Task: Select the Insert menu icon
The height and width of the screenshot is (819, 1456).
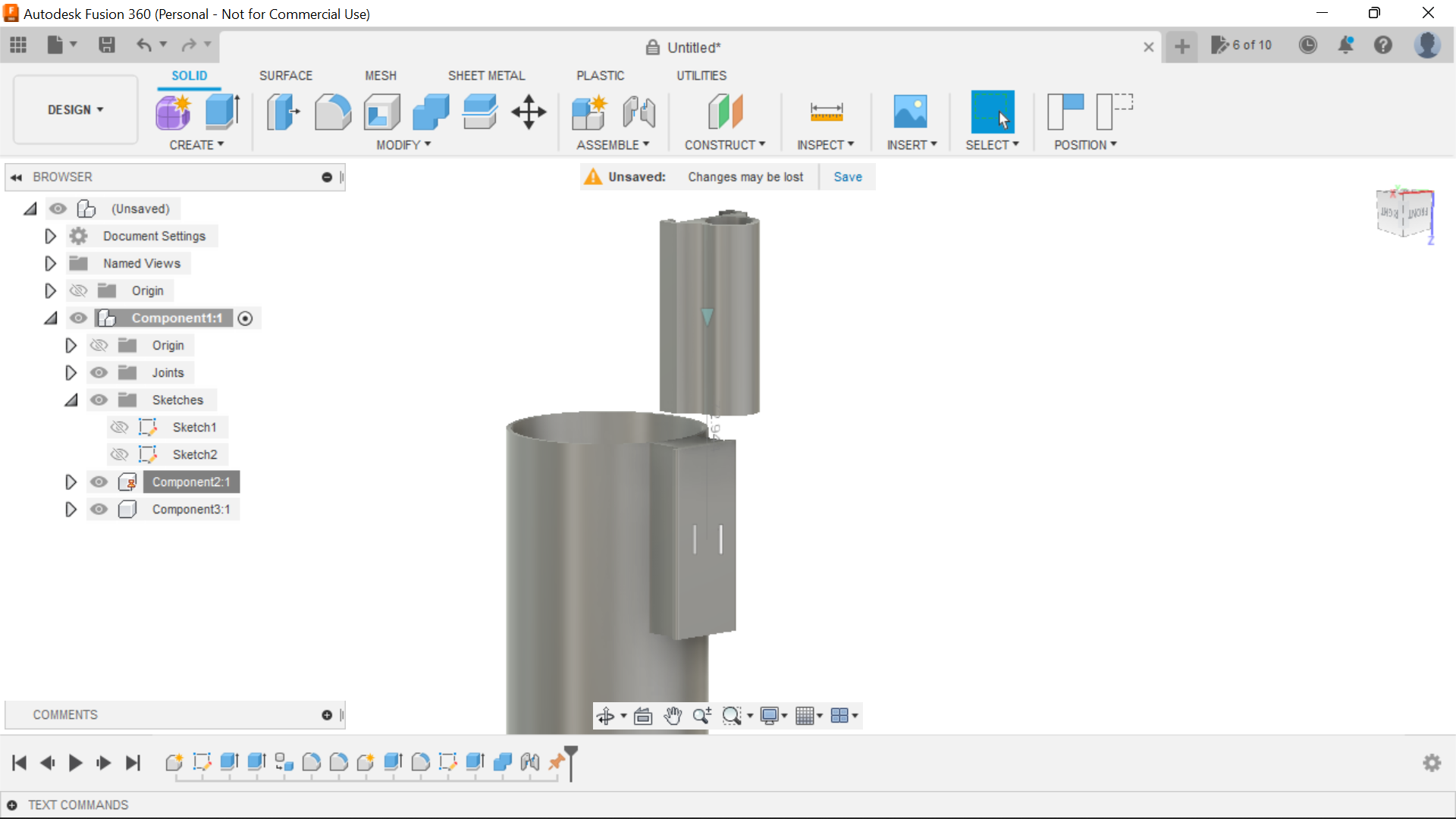Action: click(911, 110)
